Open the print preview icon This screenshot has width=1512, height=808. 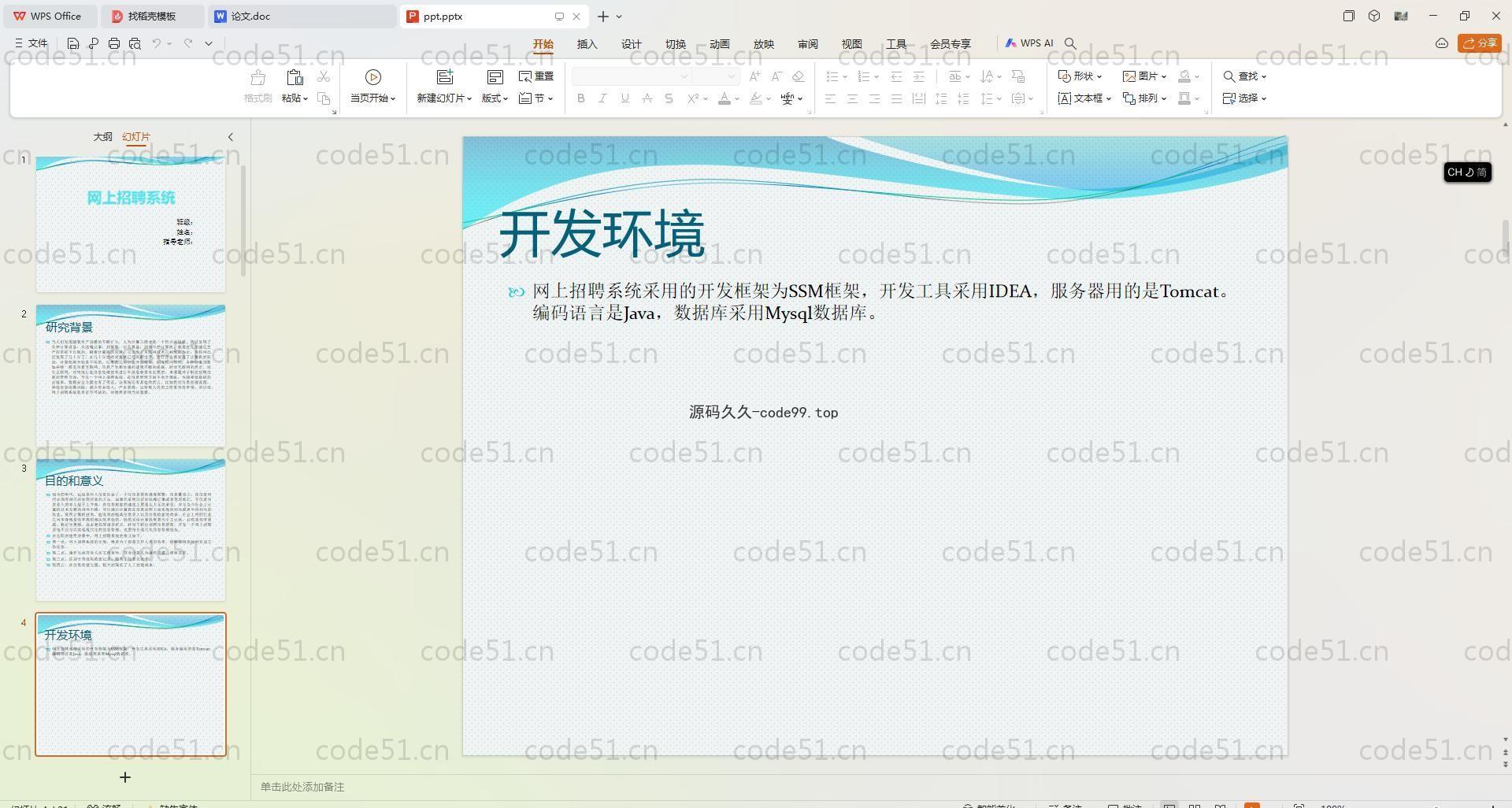coord(135,43)
